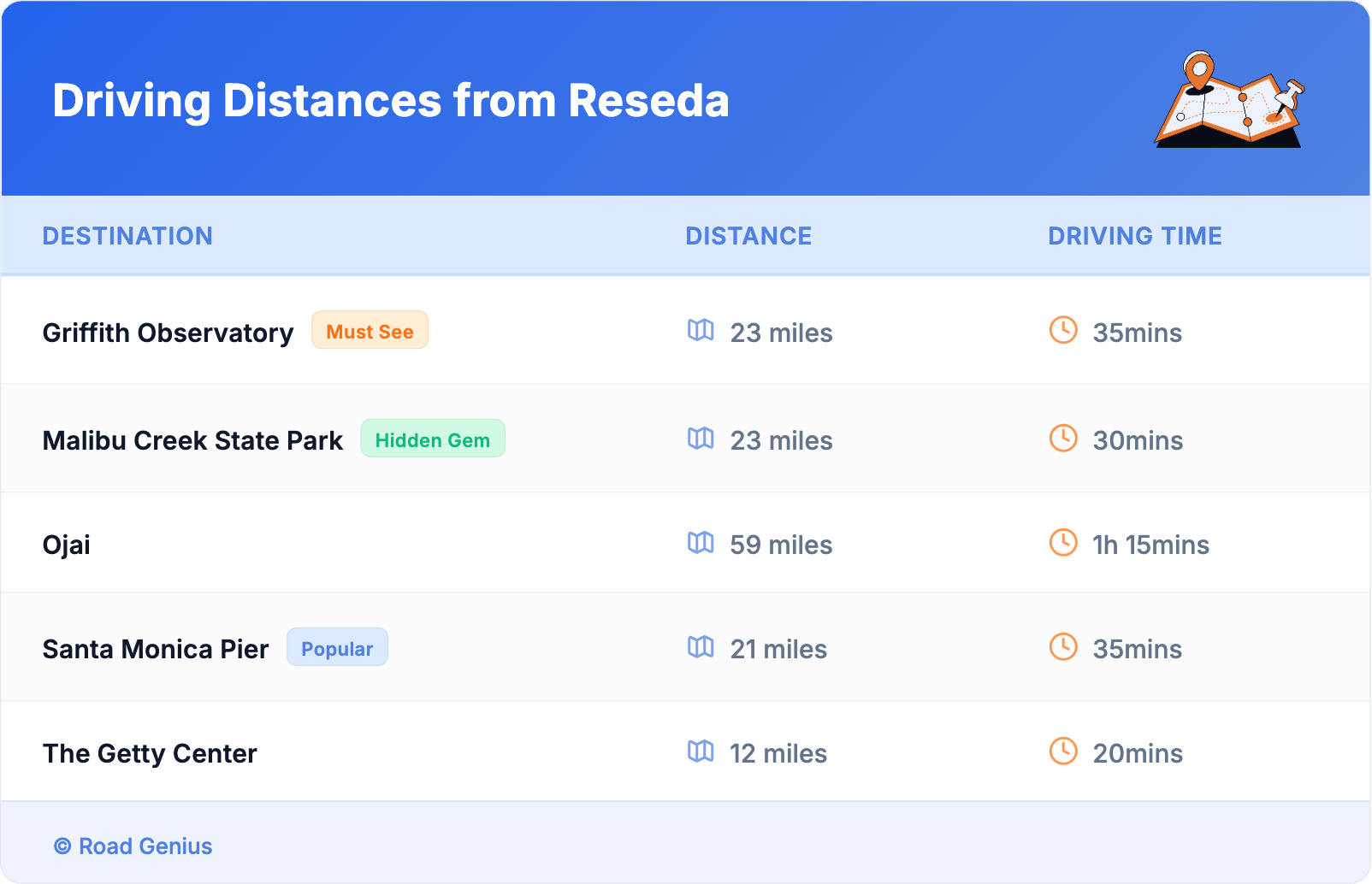Viewport: 1372px width, 884px height.
Task: Click the map icon beside 12 miles
Action: pyautogui.click(x=701, y=751)
